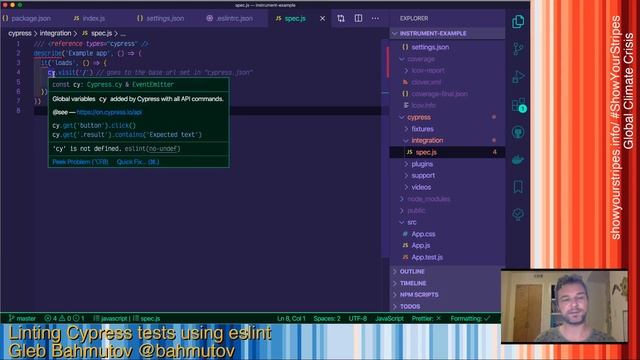Click the editor vertical scrollbar
The width and height of the screenshot is (640, 360).
click(385, 149)
